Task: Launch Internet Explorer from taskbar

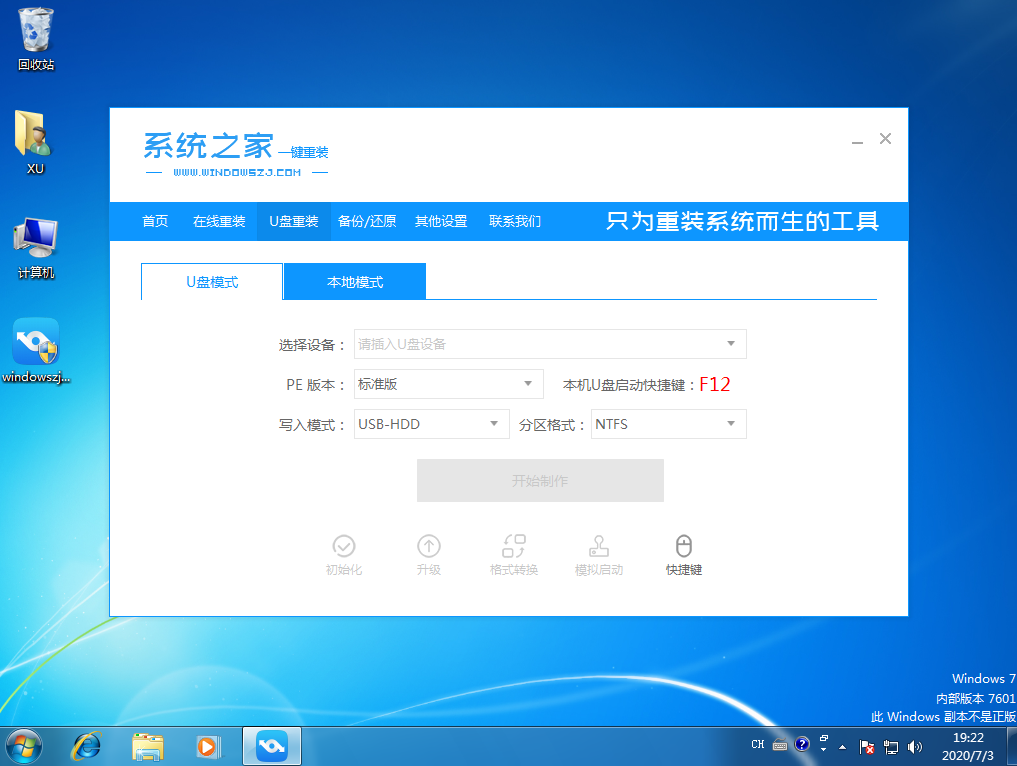Action: point(86,747)
